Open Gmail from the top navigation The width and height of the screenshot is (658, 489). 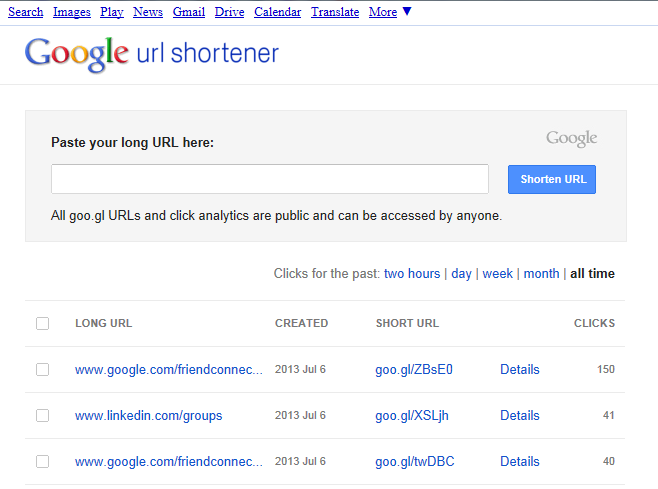pos(188,12)
